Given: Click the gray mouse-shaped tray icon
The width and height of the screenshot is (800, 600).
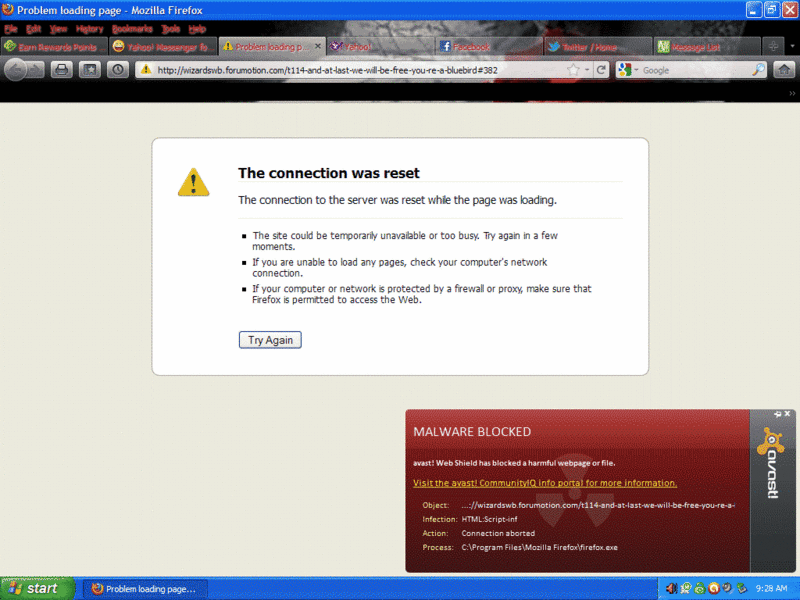Looking at the screenshot, I should [728, 589].
